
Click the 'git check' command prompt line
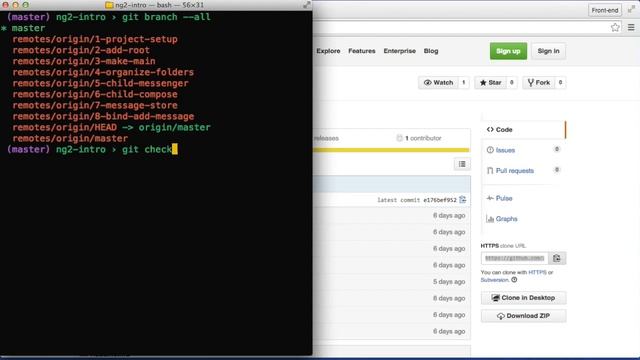pyautogui.click(x=92, y=149)
